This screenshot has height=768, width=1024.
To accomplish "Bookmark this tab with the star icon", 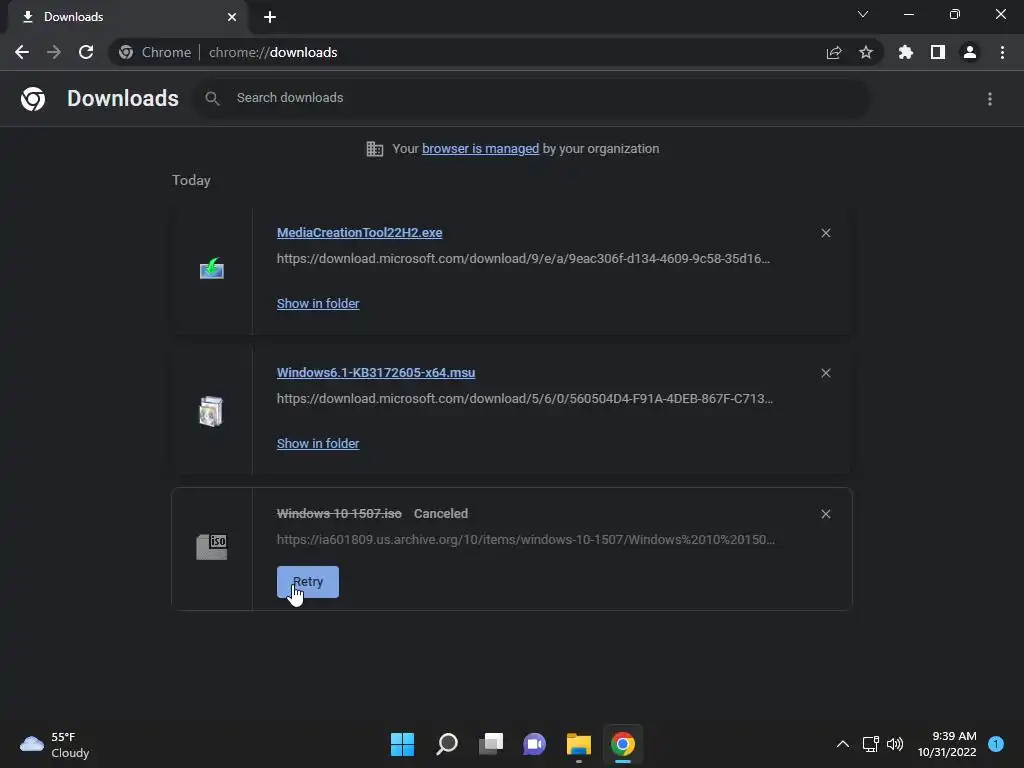I will point(866,52).
